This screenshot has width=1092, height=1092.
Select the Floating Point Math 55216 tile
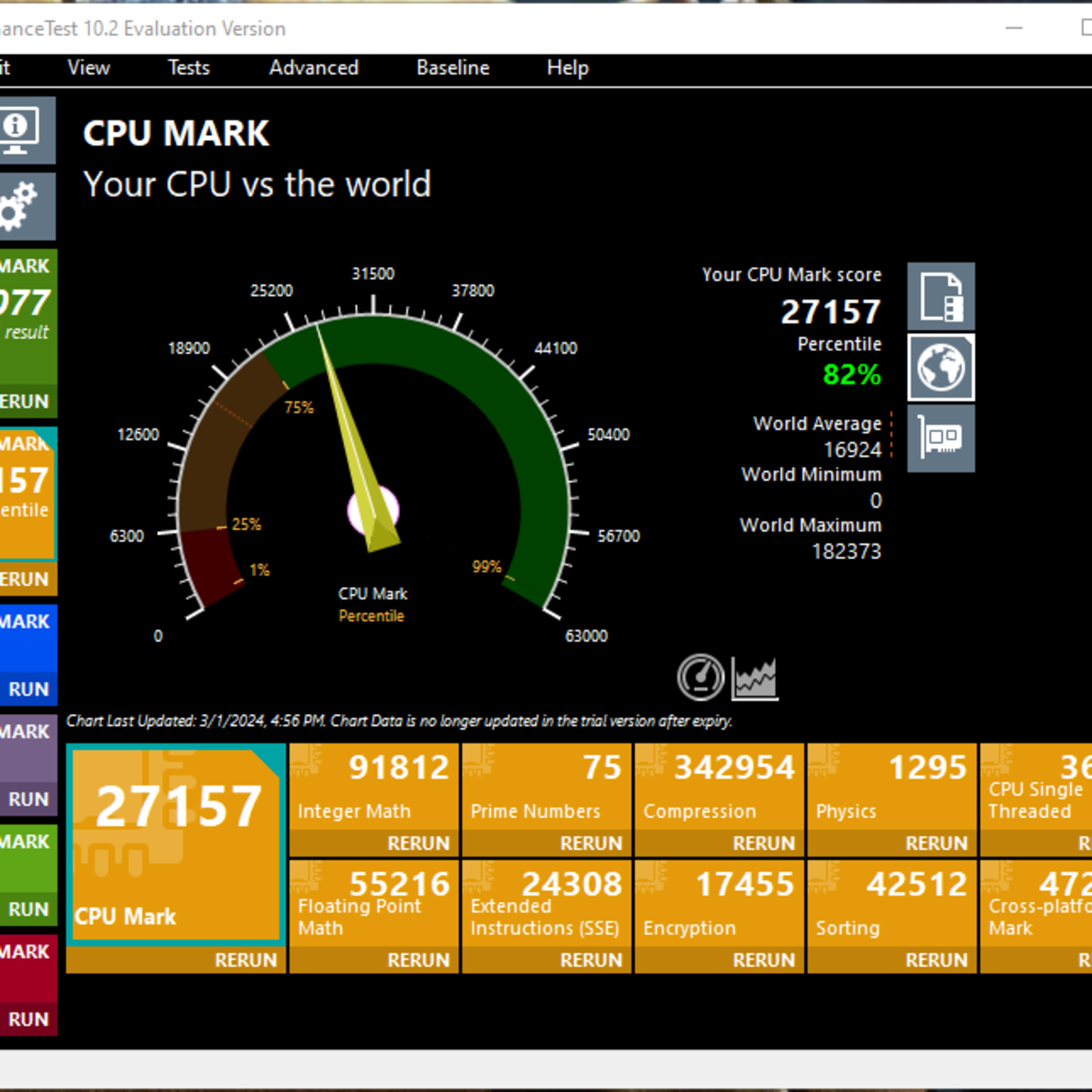pos(374,903)
